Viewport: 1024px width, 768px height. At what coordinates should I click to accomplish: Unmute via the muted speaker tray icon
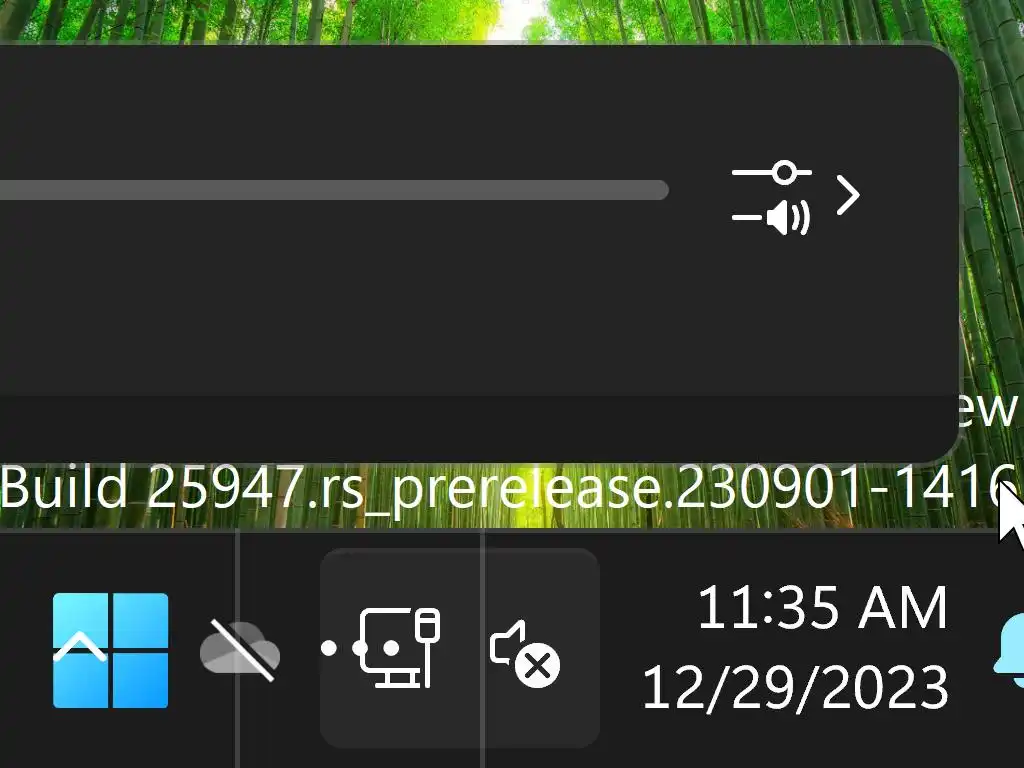[x=524, y=653]
